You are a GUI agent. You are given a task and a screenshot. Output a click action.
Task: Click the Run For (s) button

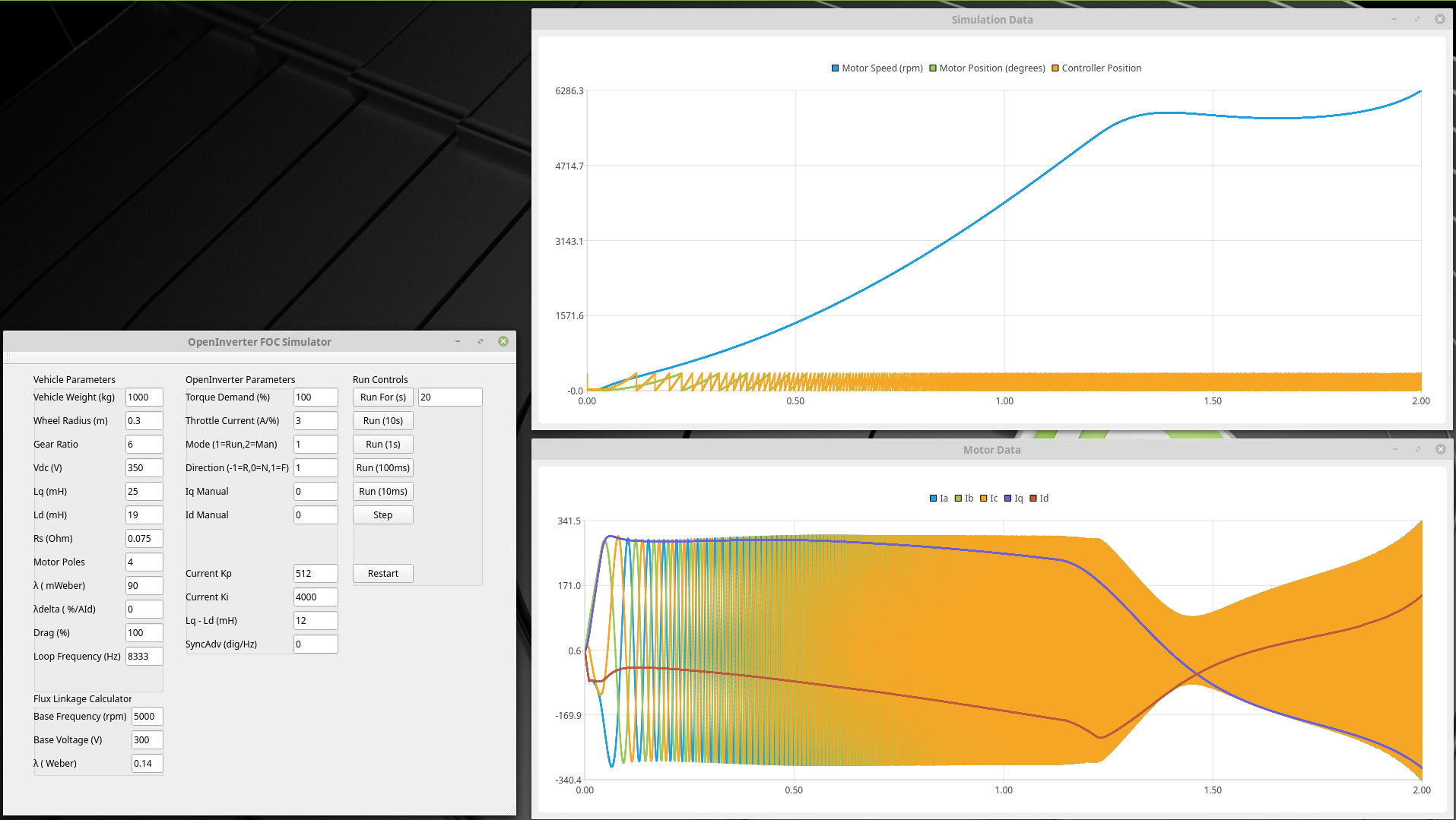[x=382, y=397]
